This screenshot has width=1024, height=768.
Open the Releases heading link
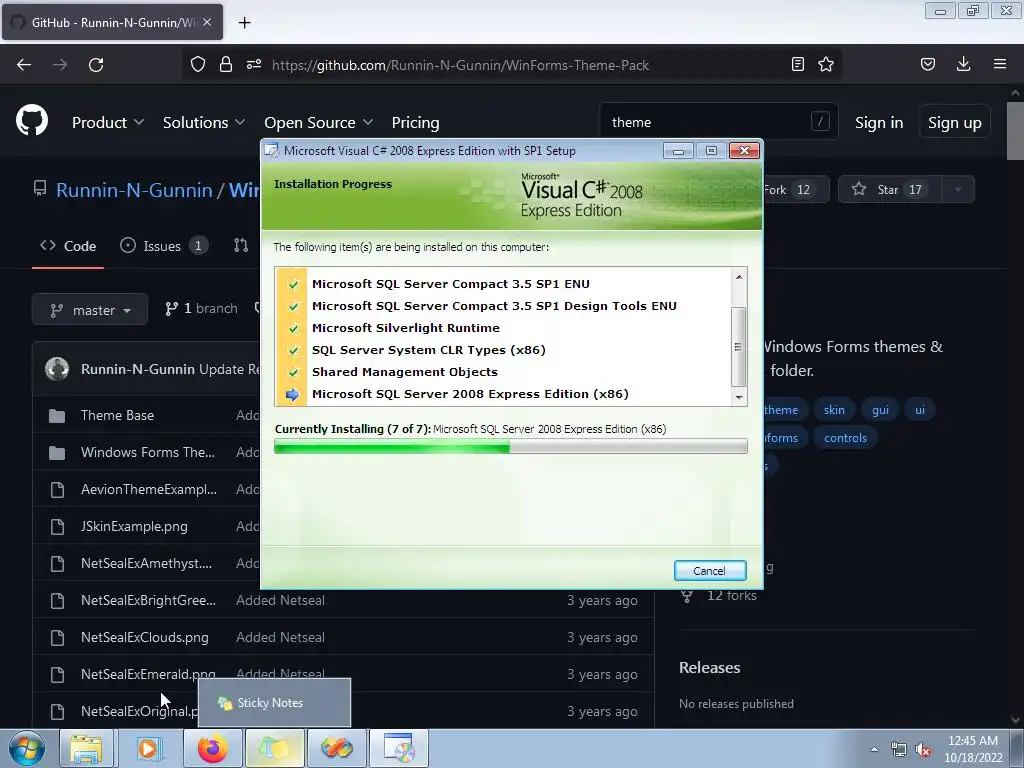(709, 667)
